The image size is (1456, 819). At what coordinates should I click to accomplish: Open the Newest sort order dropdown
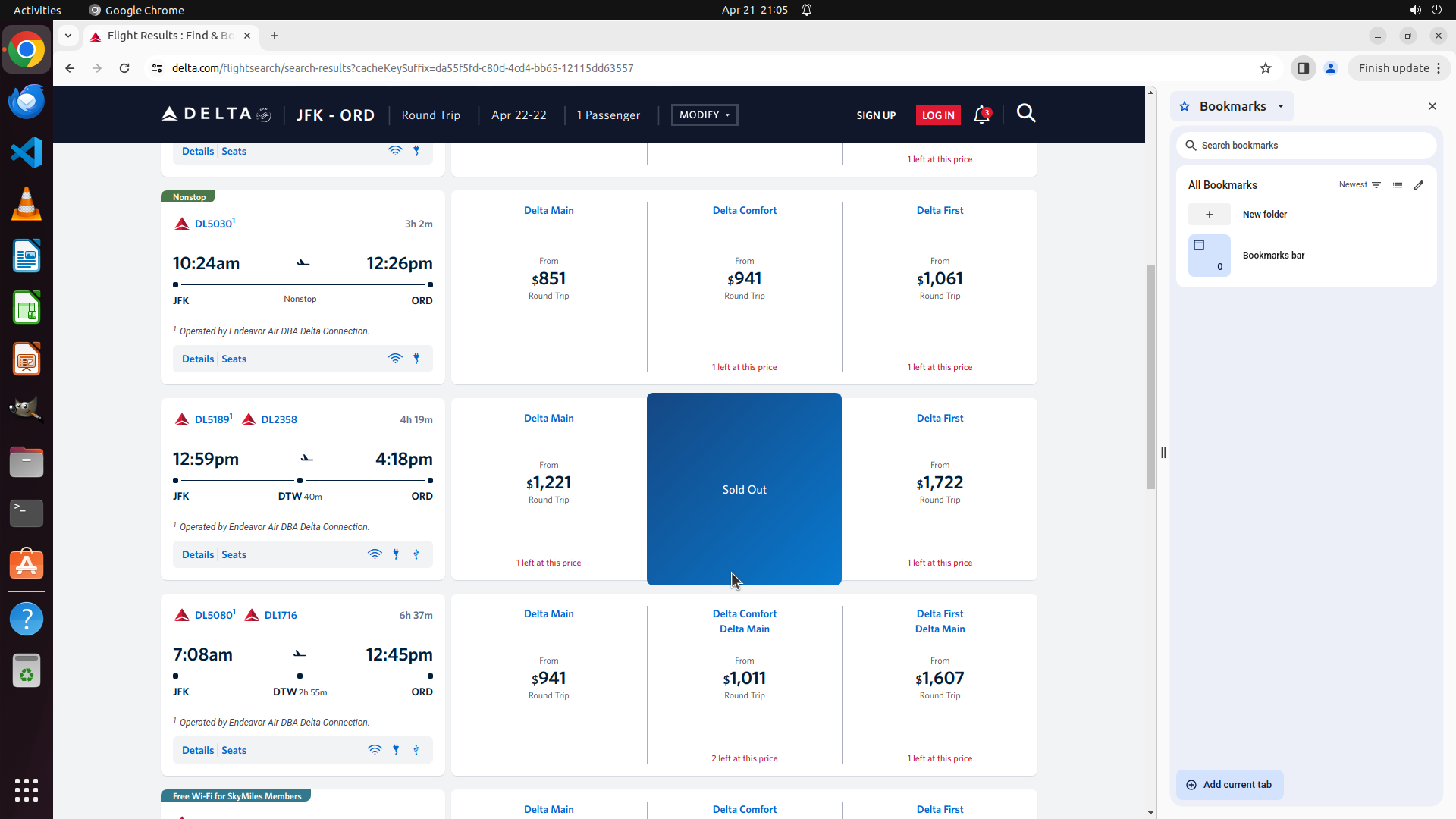pyautogui.click(x=1360, y=185)
